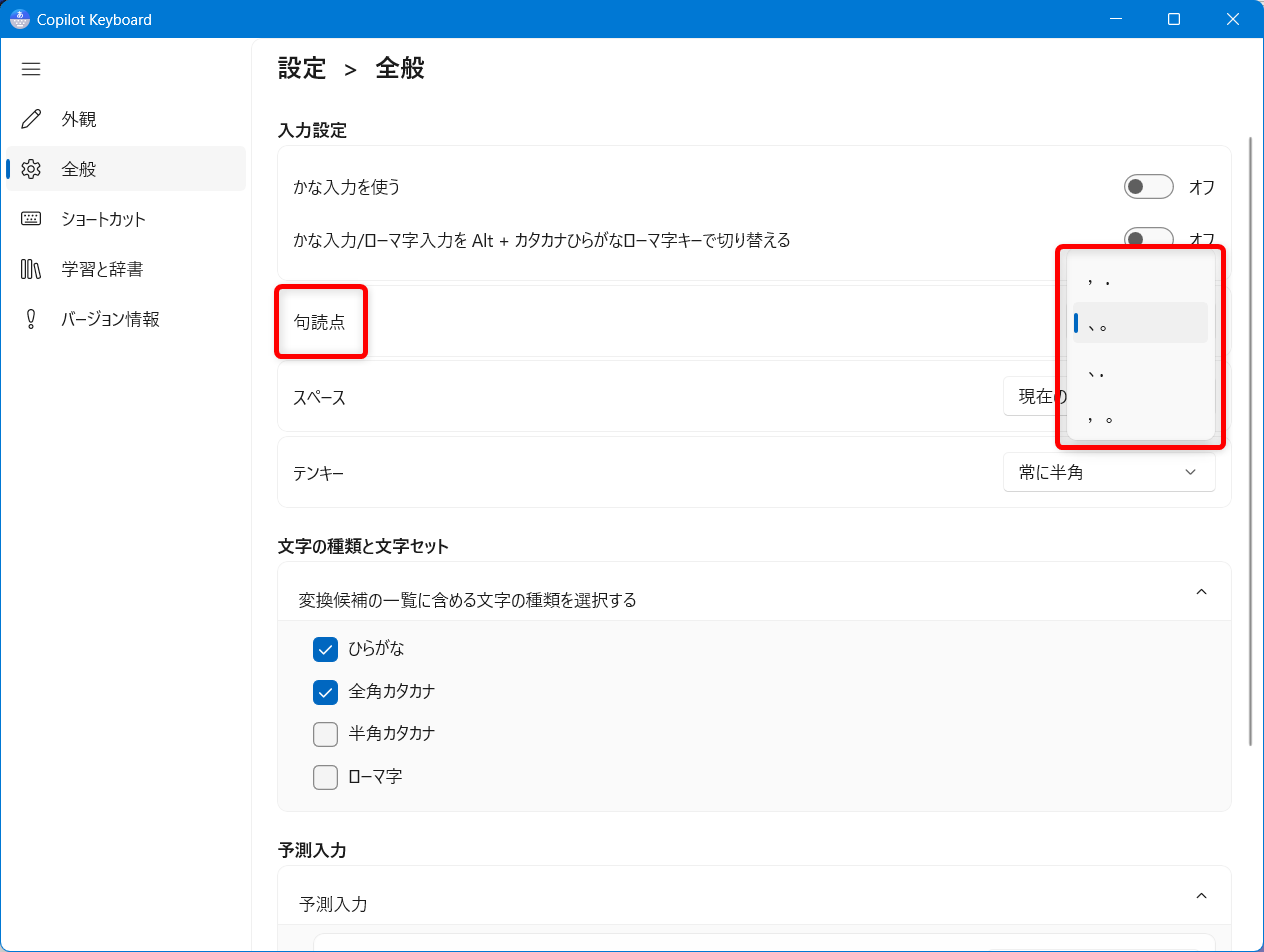1264x952 pixels.
Task: Open the hamburger navigation menu
Action: (x=31, y=69)
